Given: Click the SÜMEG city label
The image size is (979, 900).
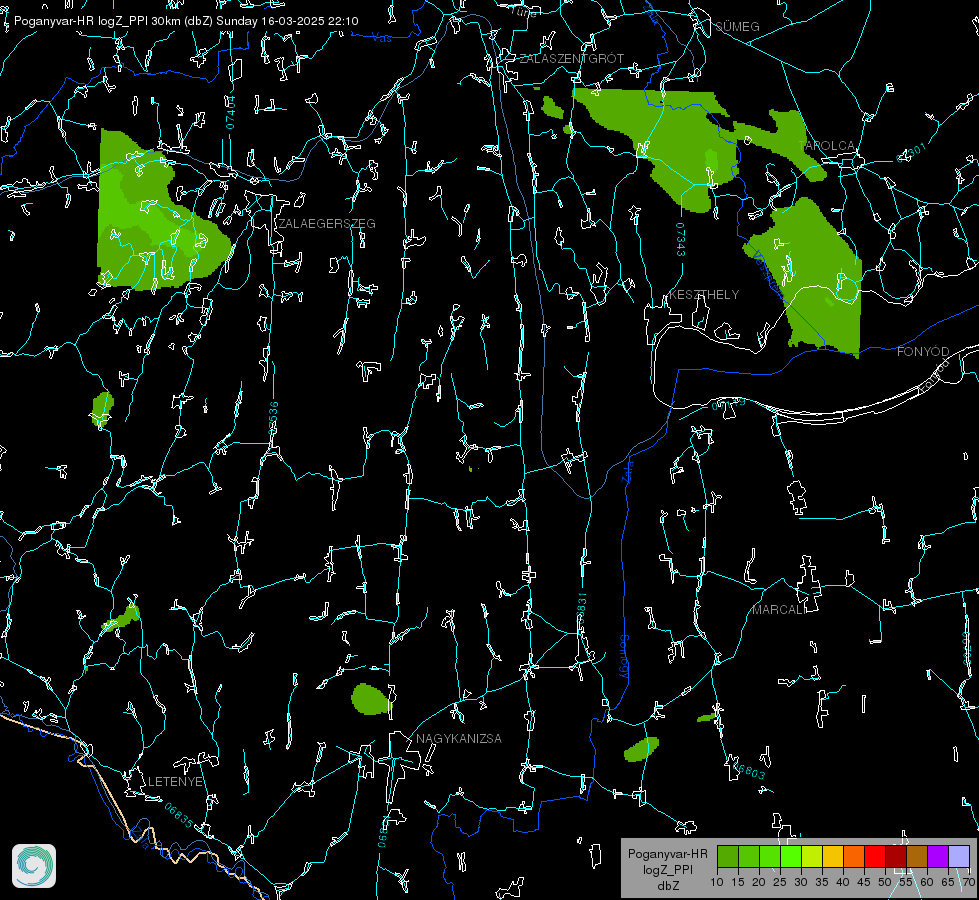Looking at the screenshot, I should [737, 27].
